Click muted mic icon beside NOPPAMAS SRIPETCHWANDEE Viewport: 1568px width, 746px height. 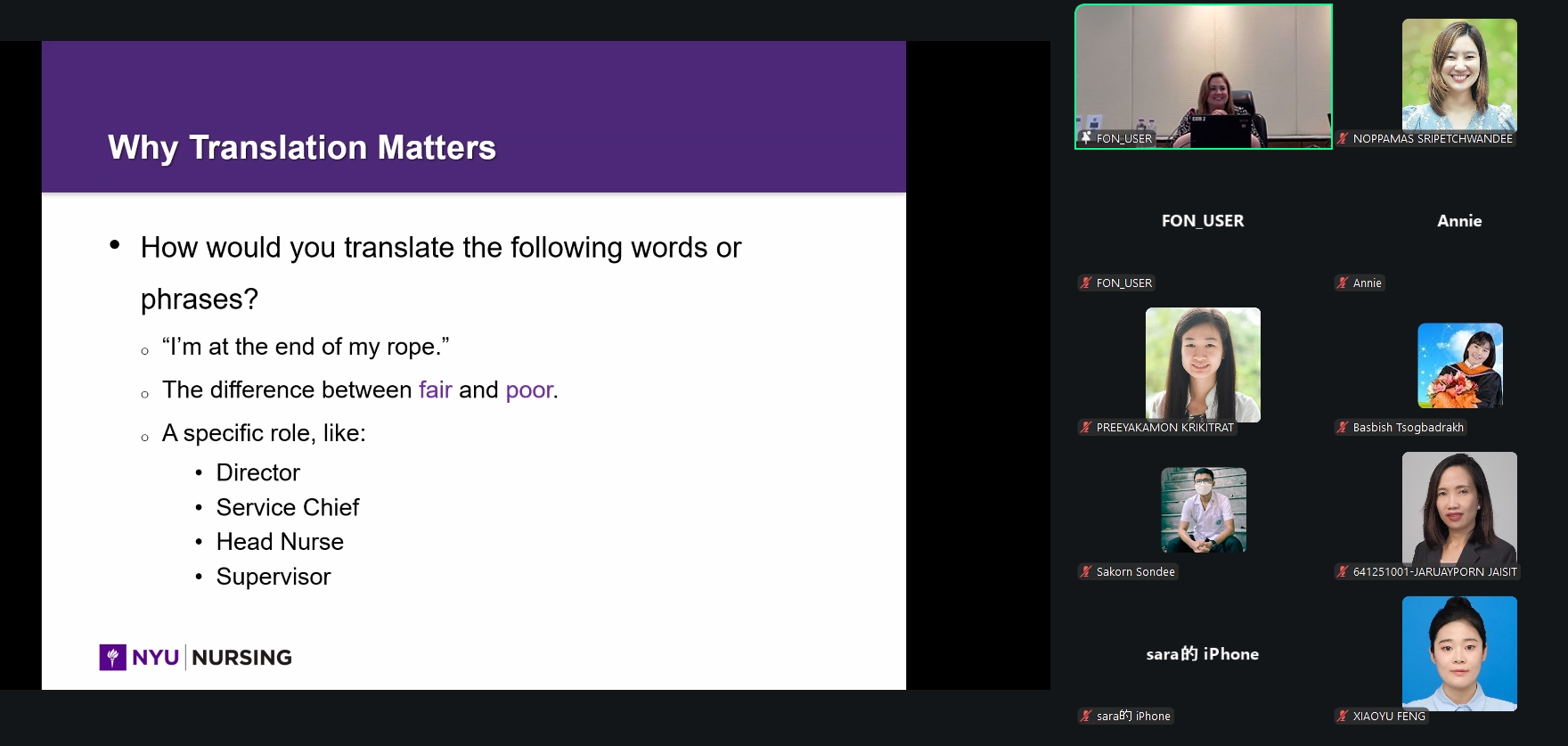click(x=1343, y=138)
